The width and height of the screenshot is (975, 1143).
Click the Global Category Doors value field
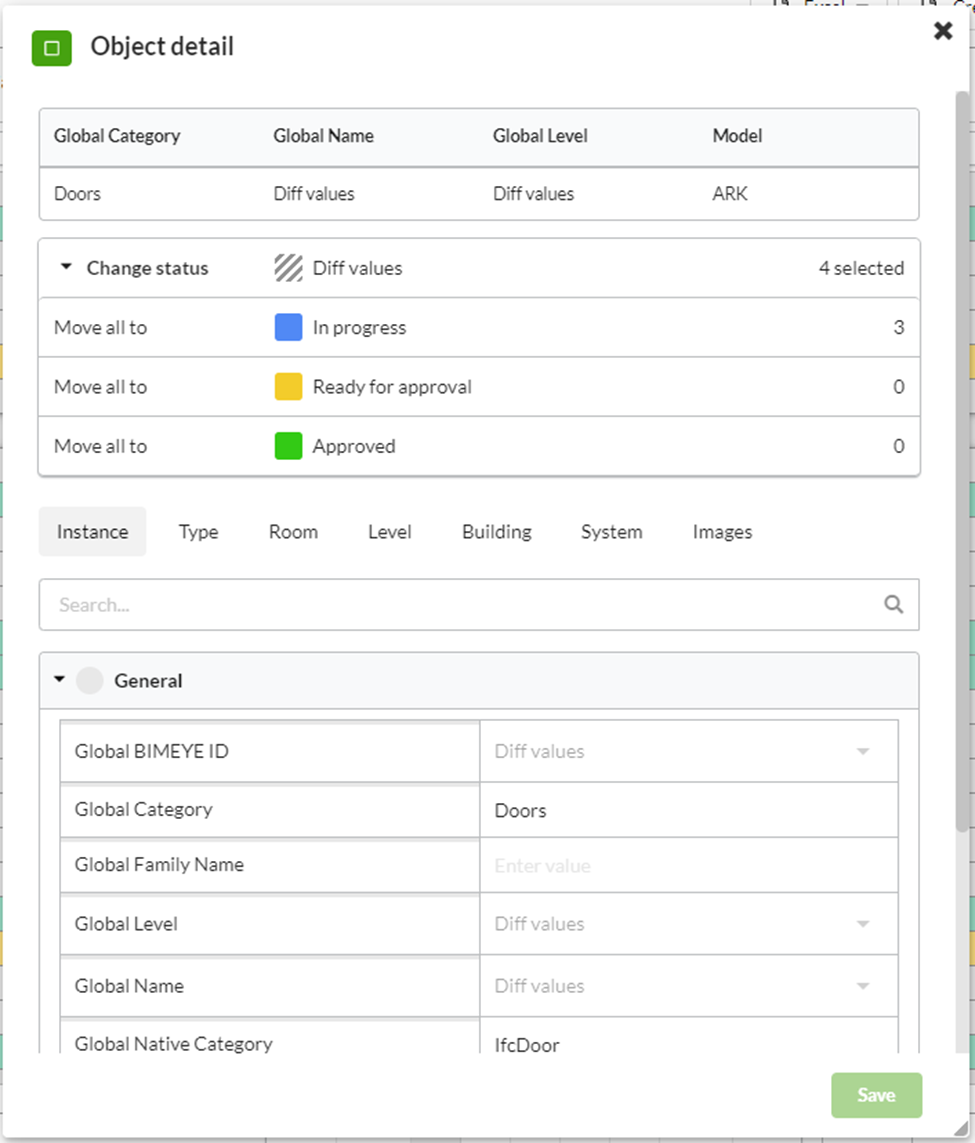coord(689,810)
